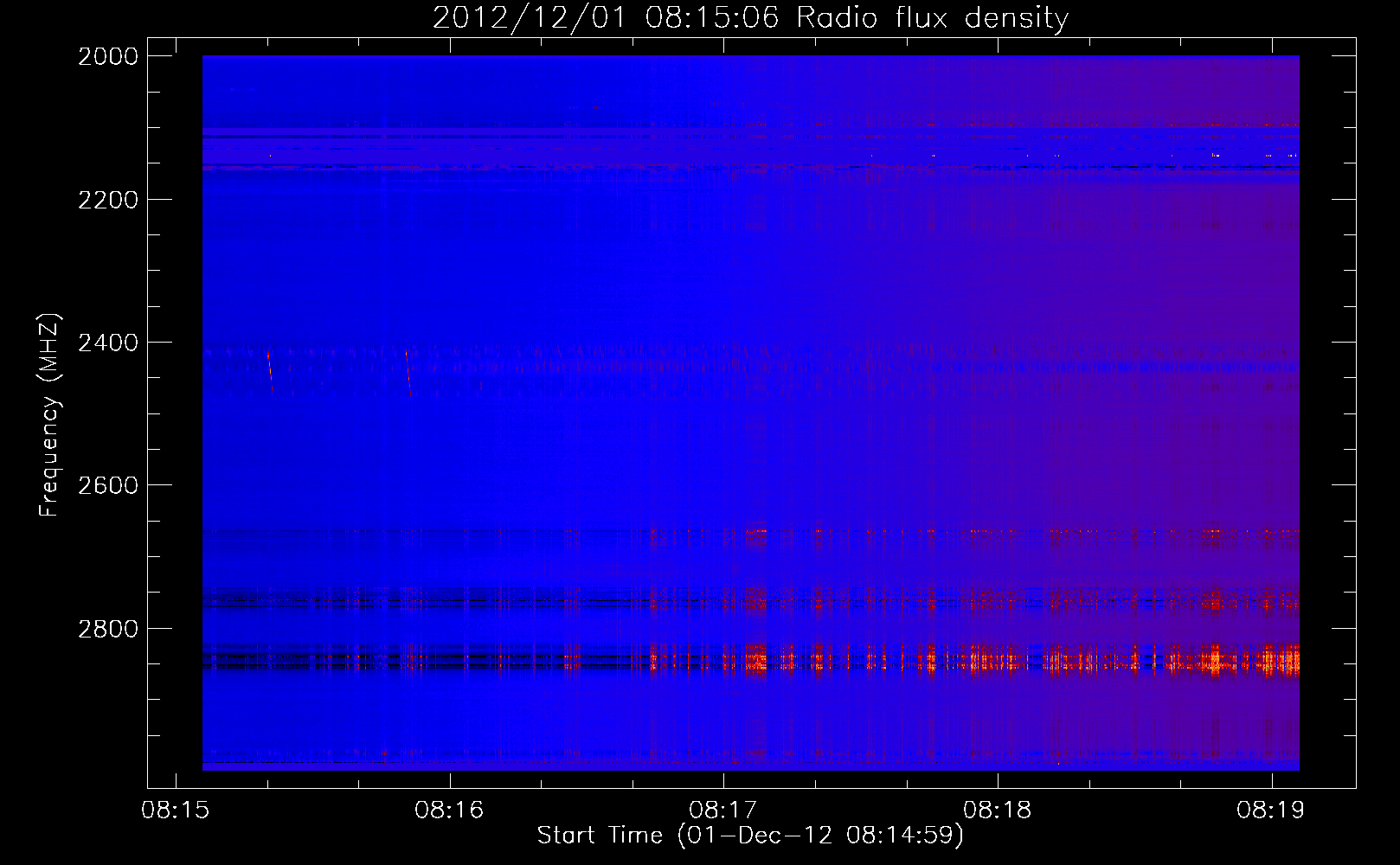The image size is (1400, 865).
Task: Click the 08:18 time tick label
Action: [x=998, y=811]
